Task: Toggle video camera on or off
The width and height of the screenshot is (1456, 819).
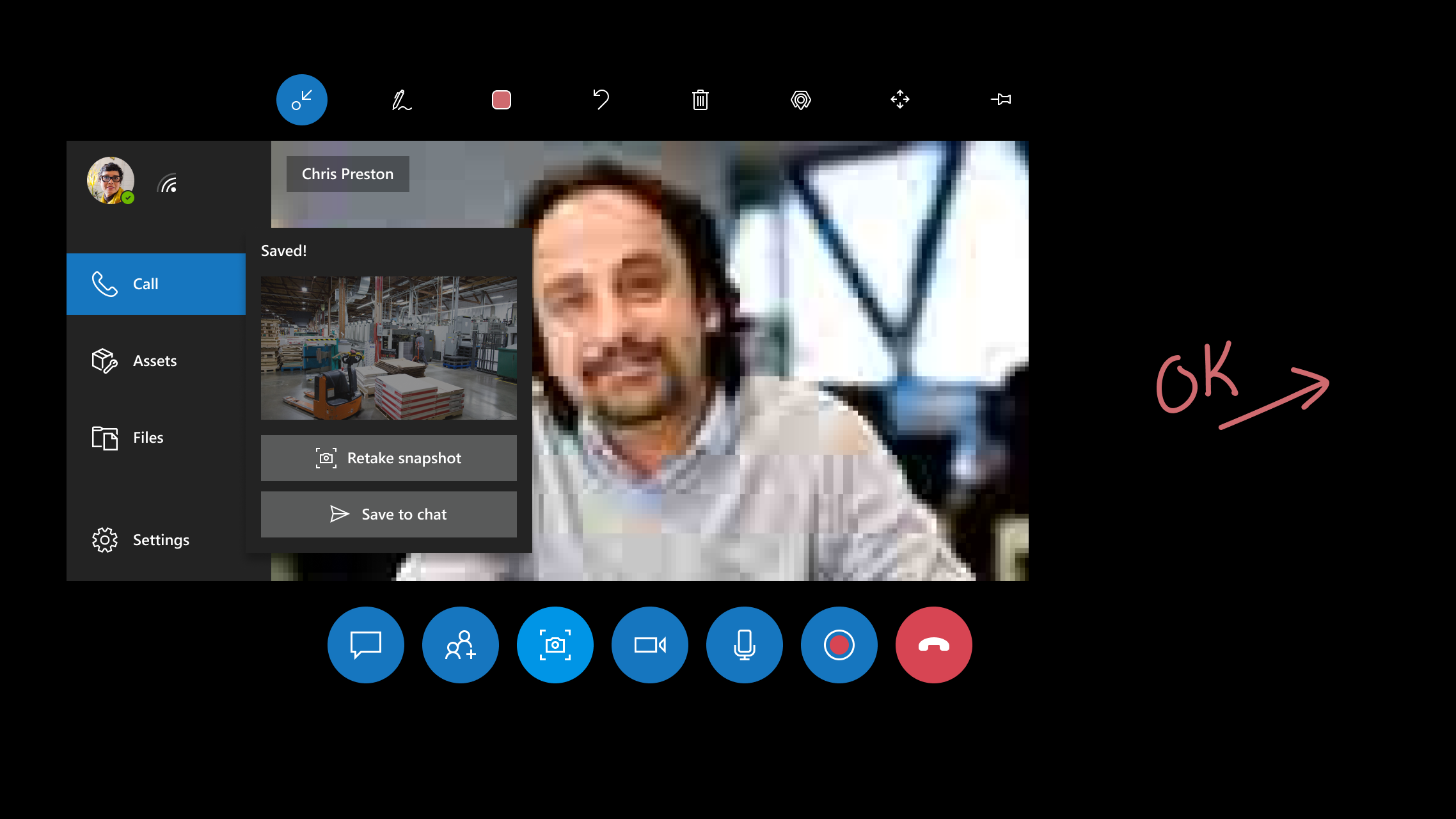Action: point(650,644)
